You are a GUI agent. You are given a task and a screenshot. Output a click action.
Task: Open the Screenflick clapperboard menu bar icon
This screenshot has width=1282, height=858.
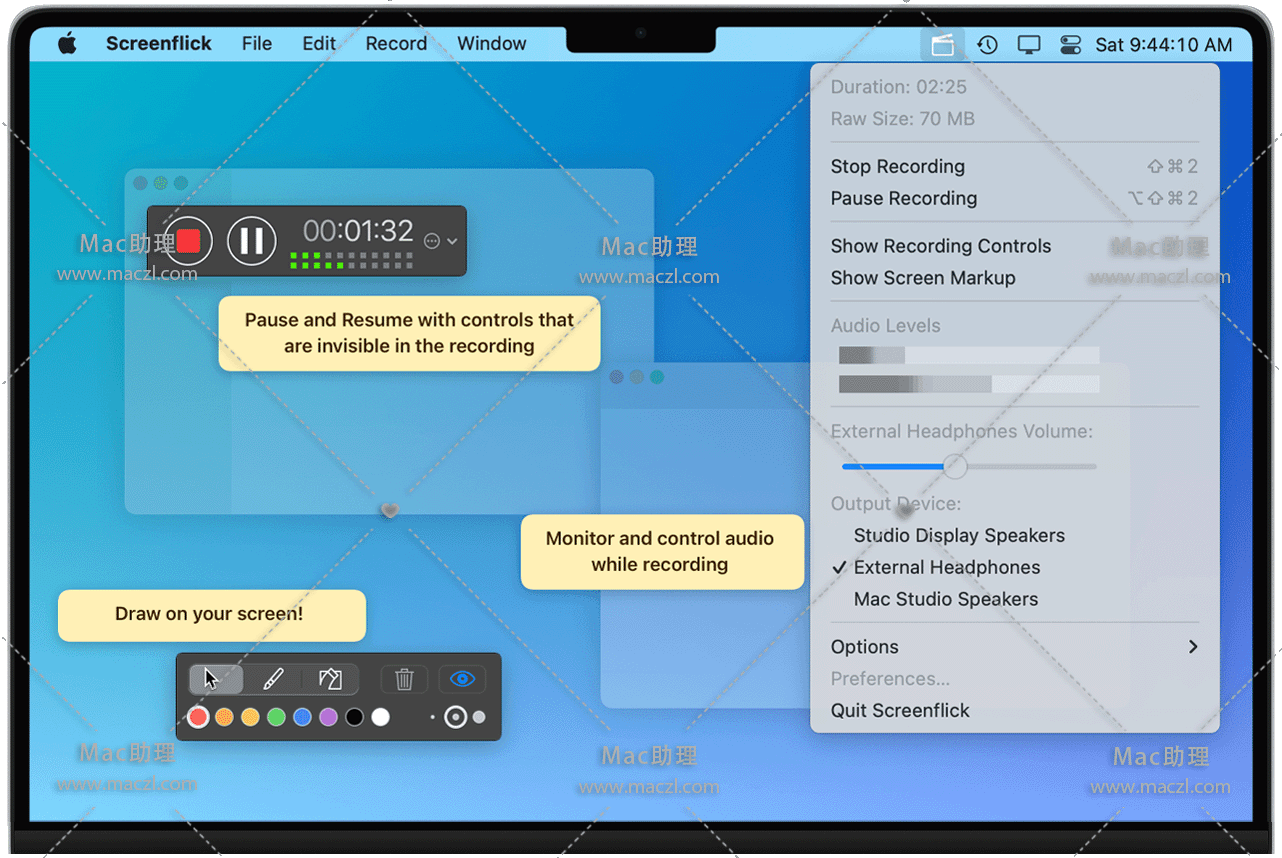point(942,44)
